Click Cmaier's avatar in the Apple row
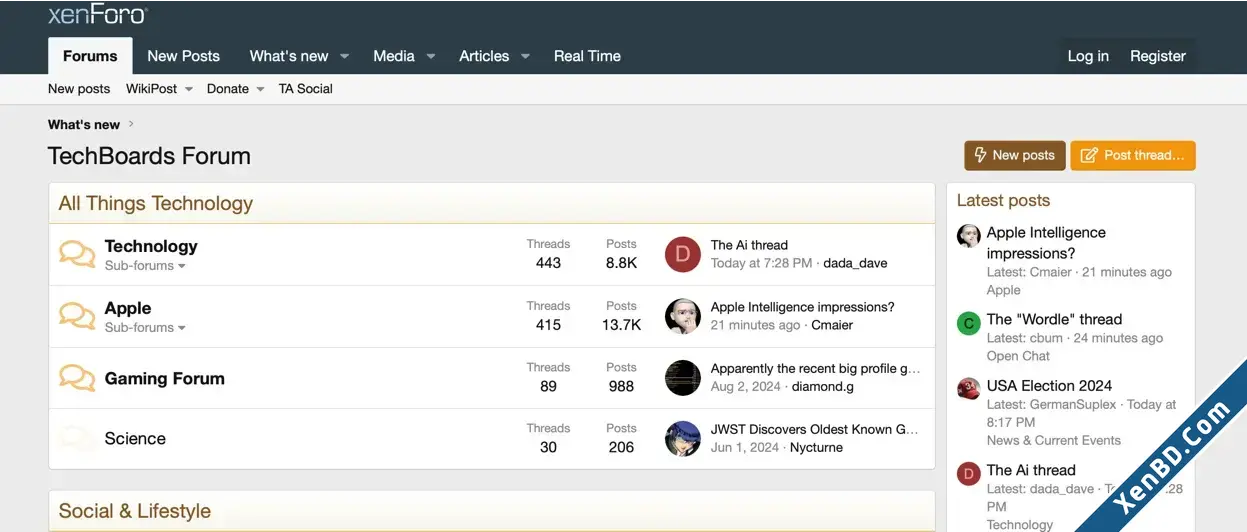The width and height of the screenshot is (1247, 532). (683, 316)
